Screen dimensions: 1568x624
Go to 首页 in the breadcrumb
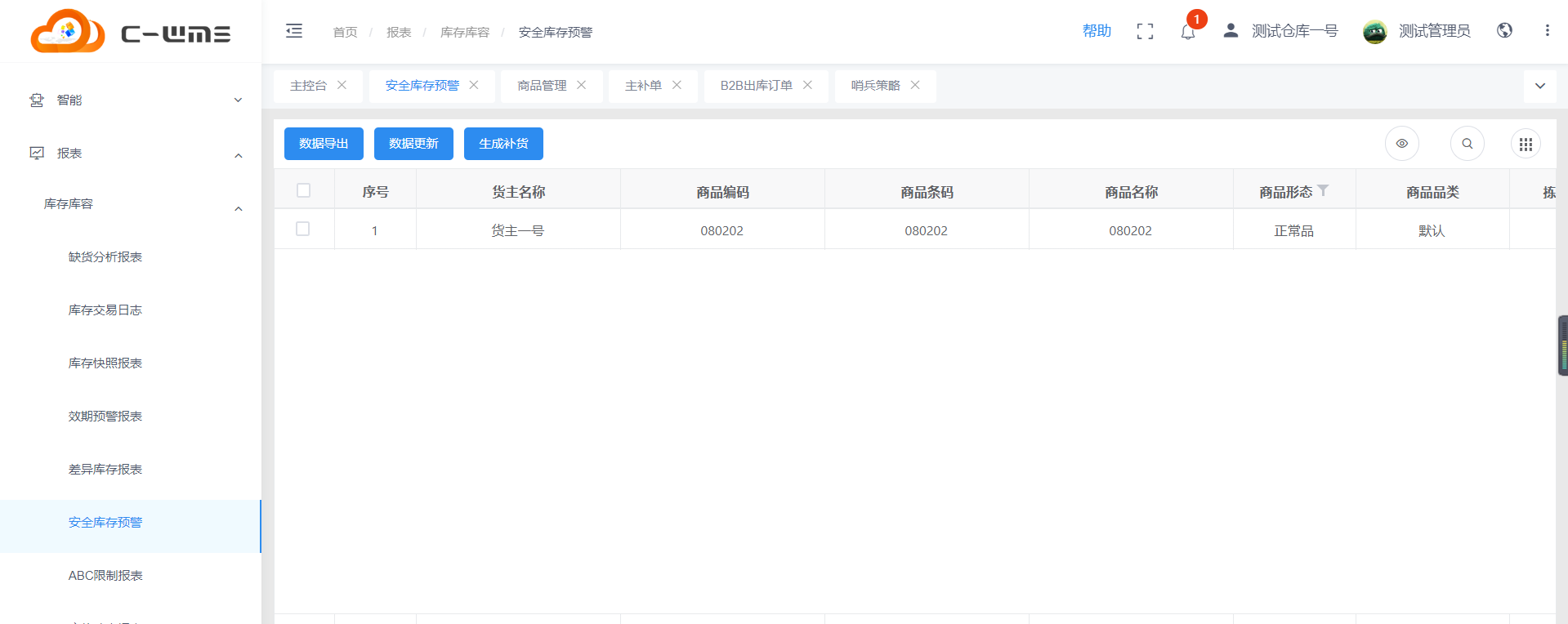coord(345,32)
